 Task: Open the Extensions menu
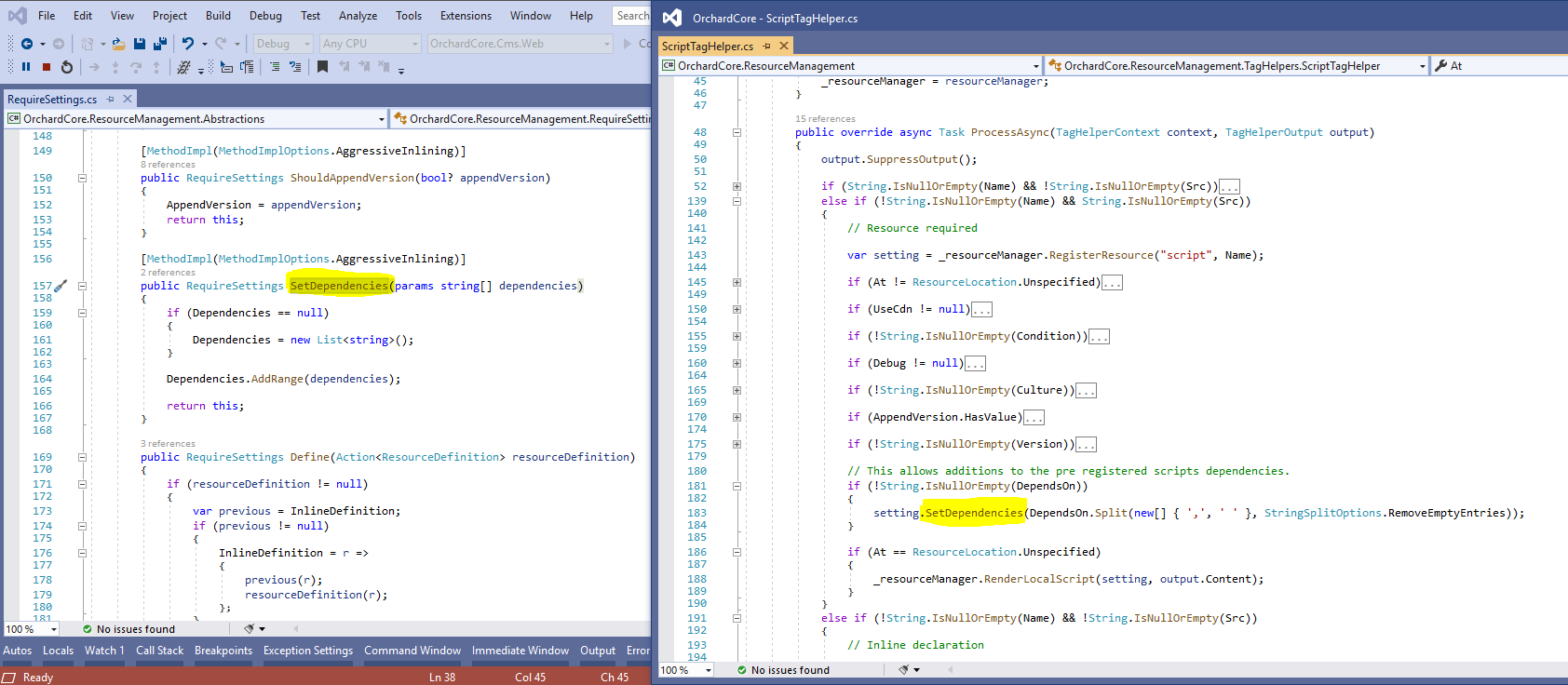[x=466, y=16]
